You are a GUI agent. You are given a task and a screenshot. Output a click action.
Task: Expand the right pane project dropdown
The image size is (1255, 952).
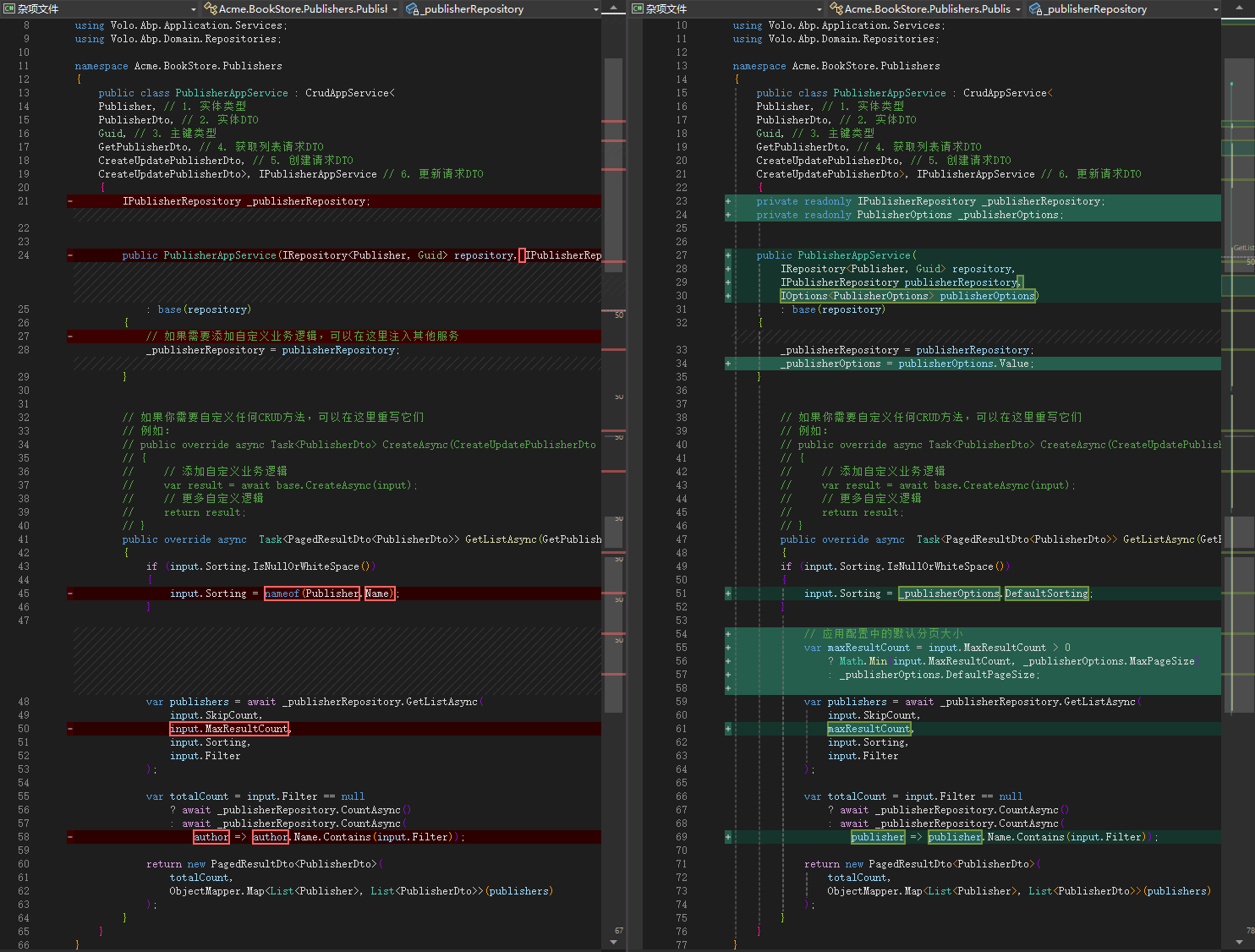click(x=819, y=8)
